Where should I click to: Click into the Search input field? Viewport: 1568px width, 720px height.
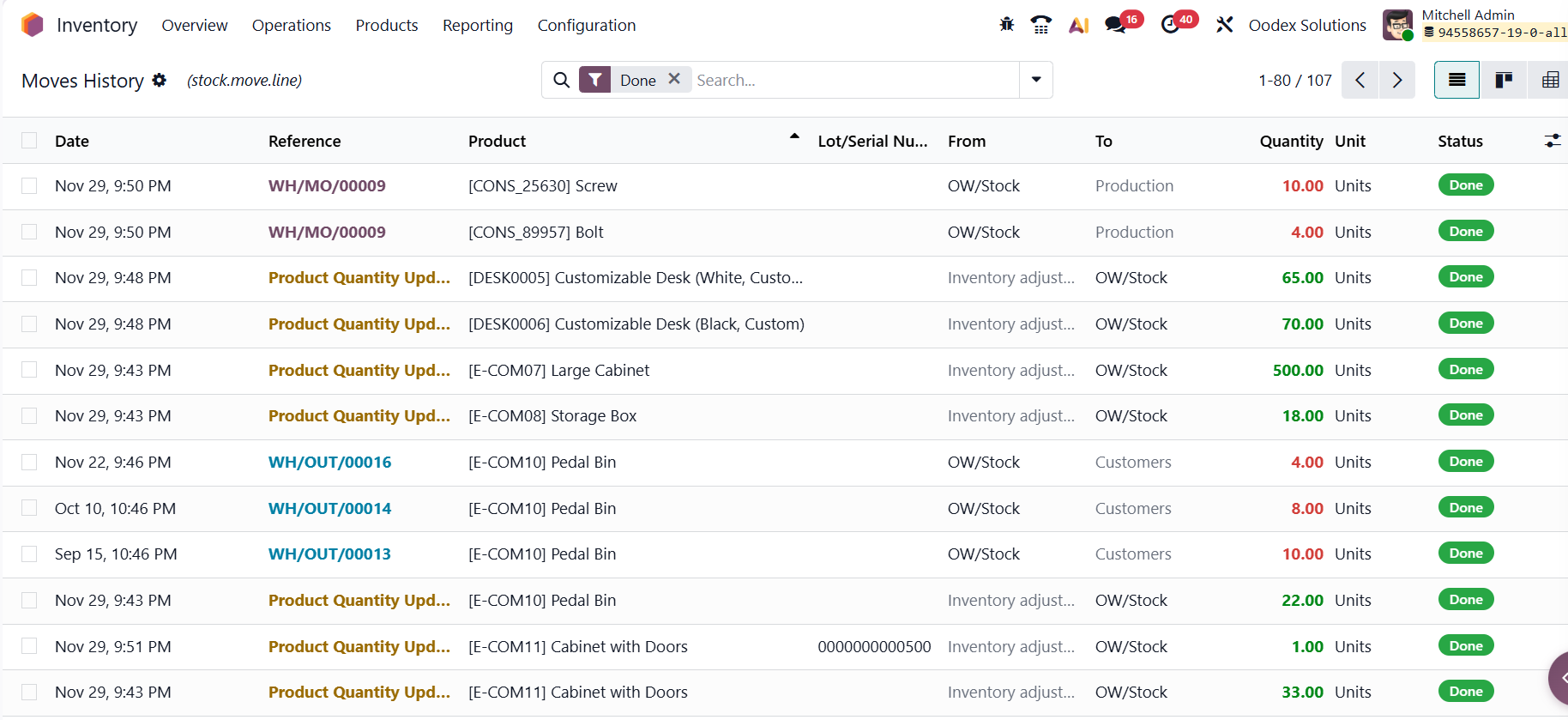[x=853, y=80]
